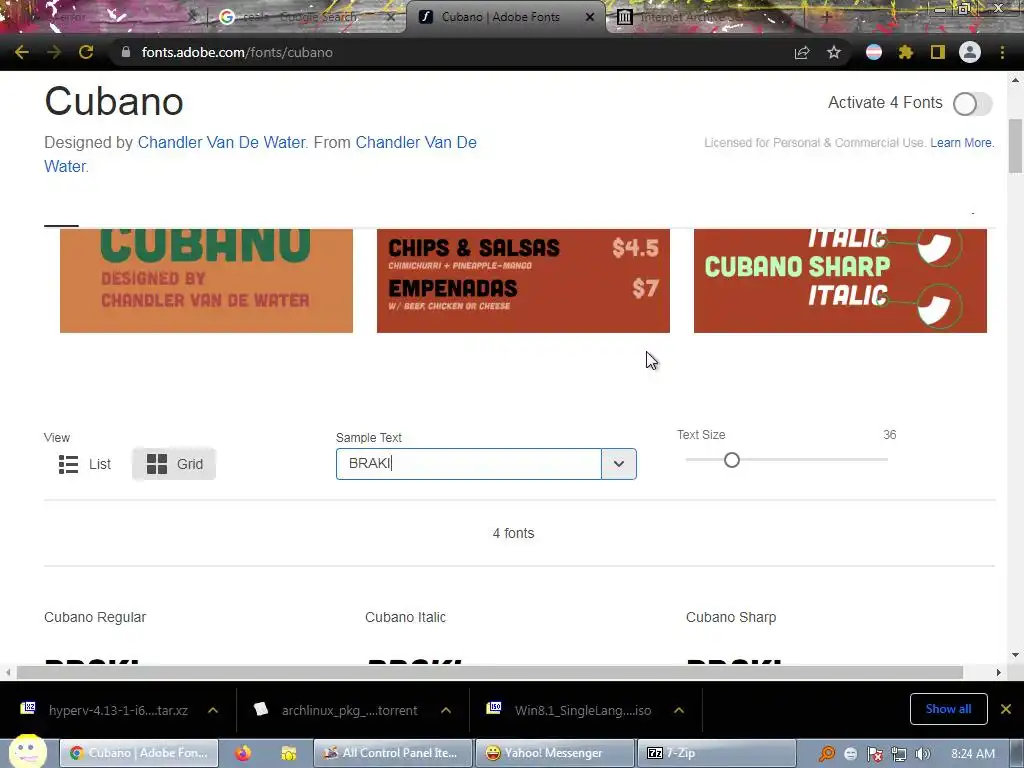Viewport: 1024px width, 768px height.
Task: Click the magnifier tray icon
Action: coord(827,753)
